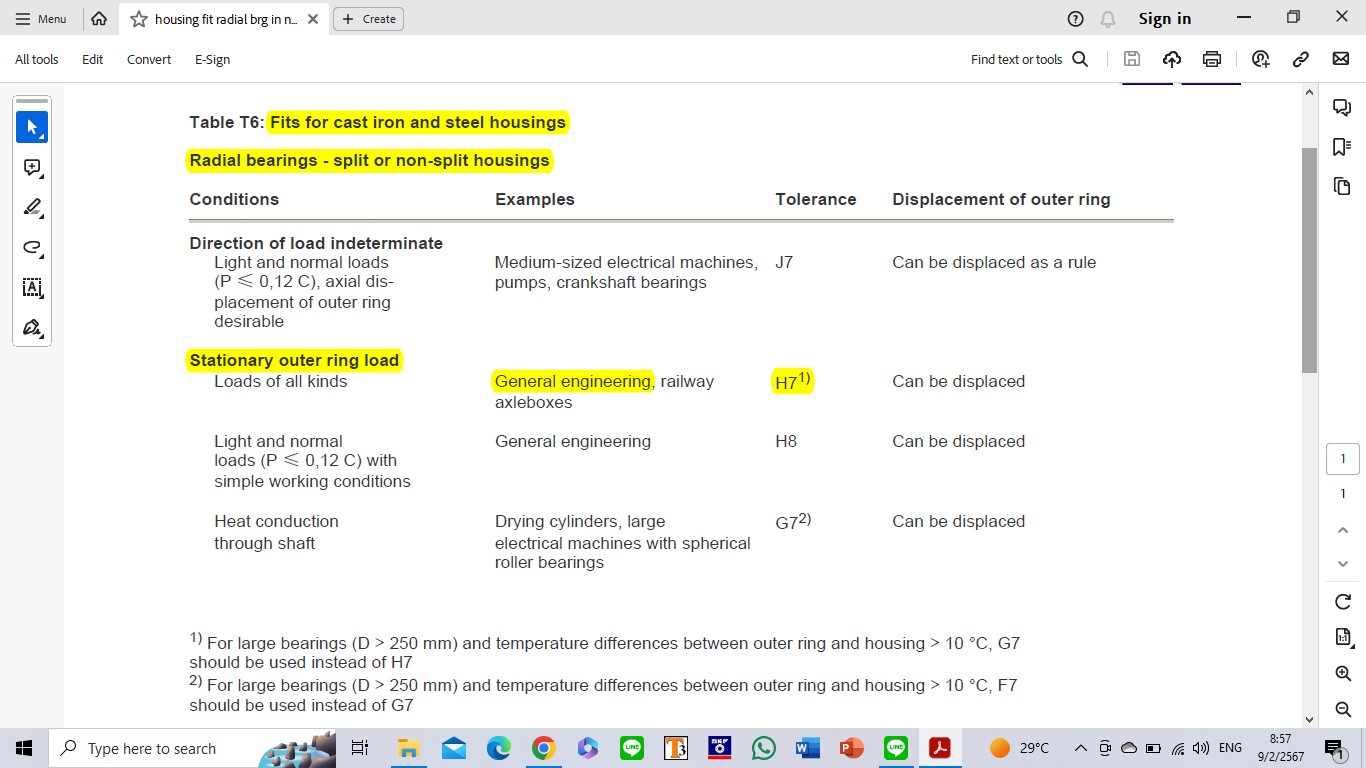This screenshot has height=768, width=1366.
Task: Open the E-Sign menu
Action: point(212,59)
